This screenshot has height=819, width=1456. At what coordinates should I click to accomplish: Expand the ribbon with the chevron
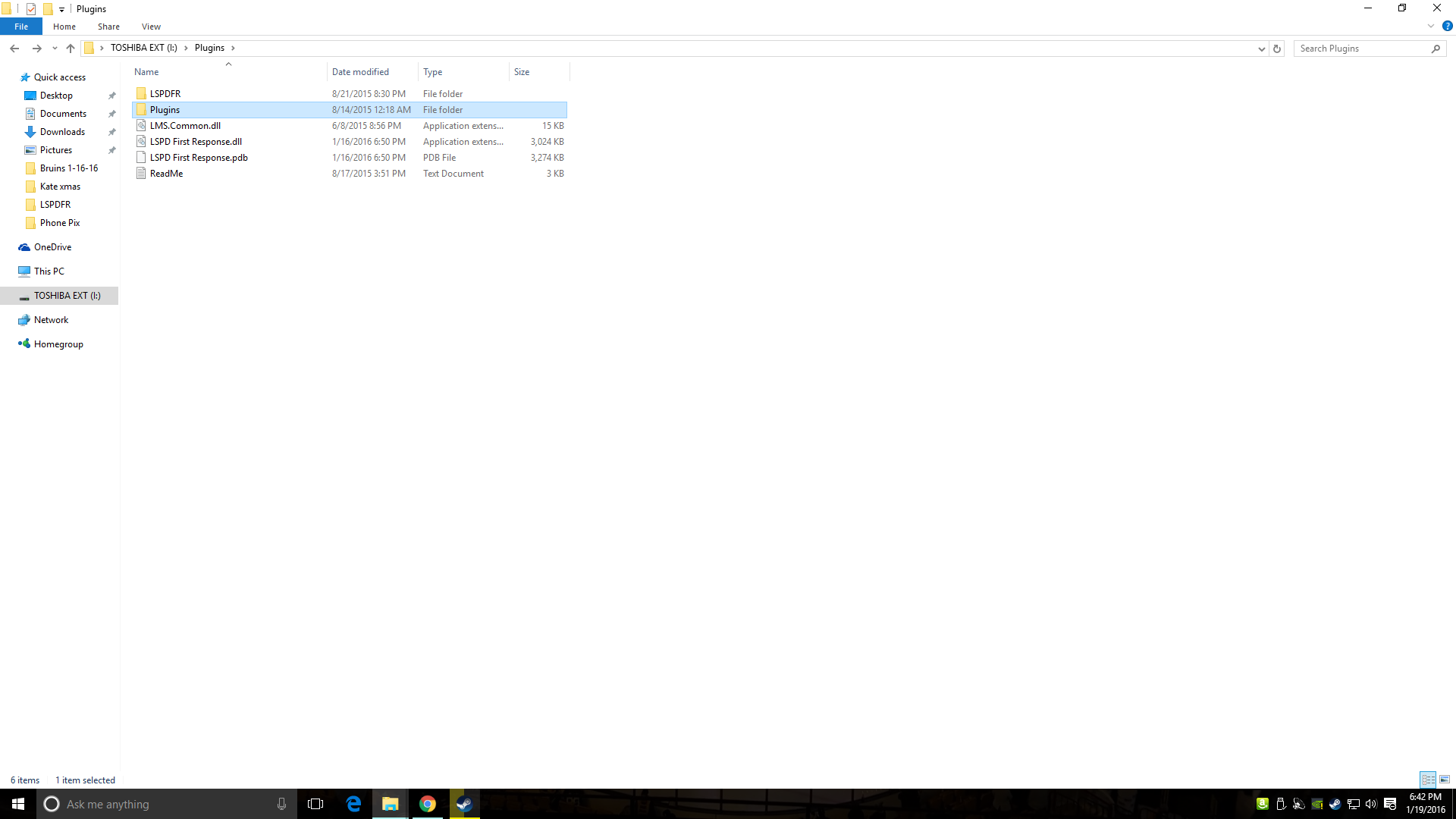1431,26
